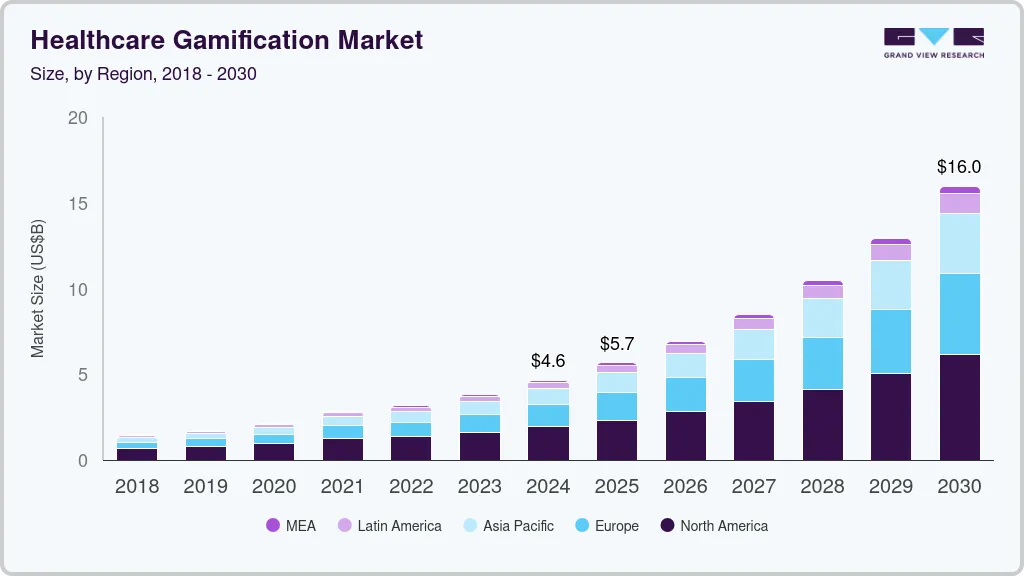The image size is (1024, 576).
Task: Toggle the Europe series visibility
Action: 583,526
